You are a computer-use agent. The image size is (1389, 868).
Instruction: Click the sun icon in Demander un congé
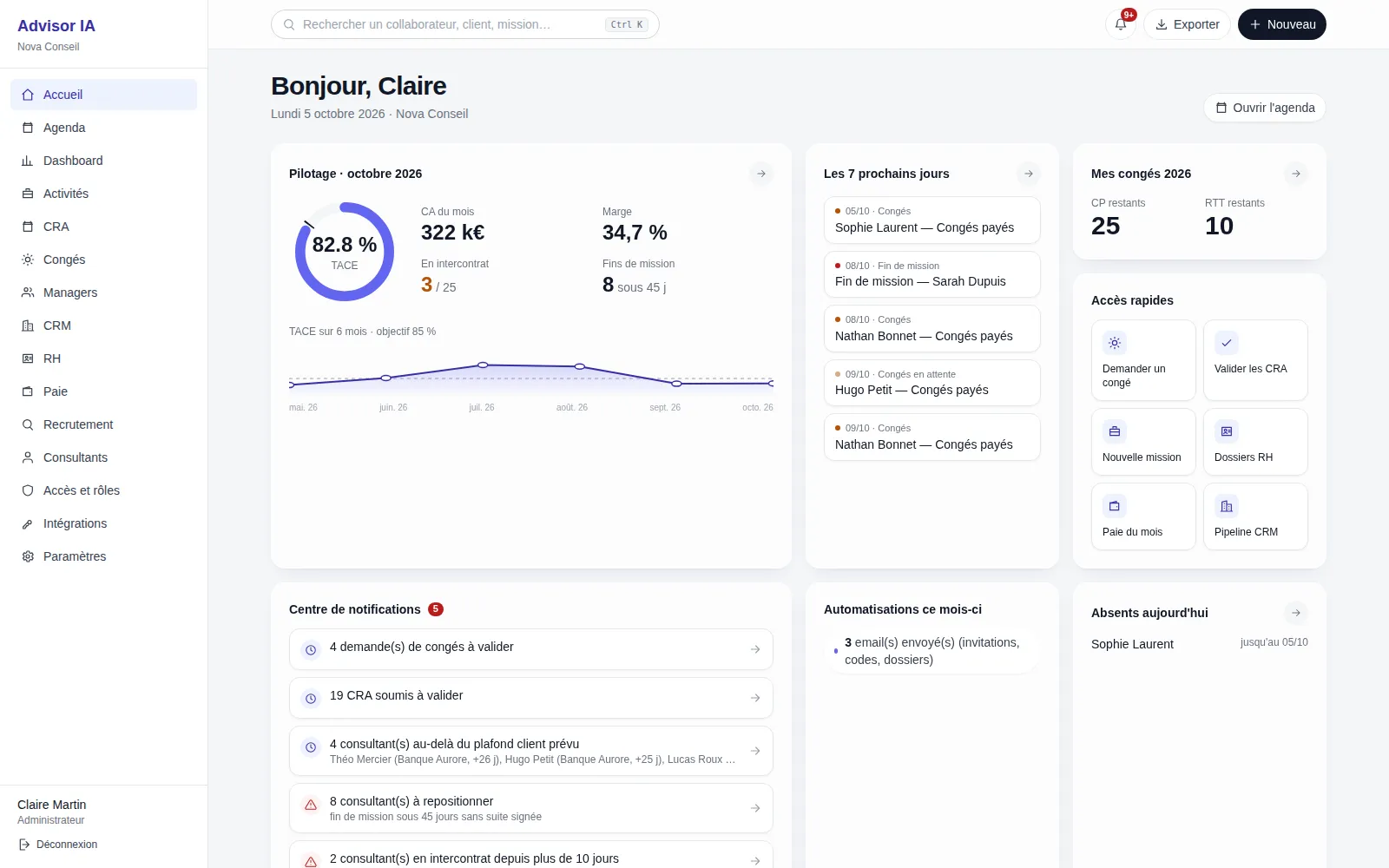click(x=1115, y=343)
